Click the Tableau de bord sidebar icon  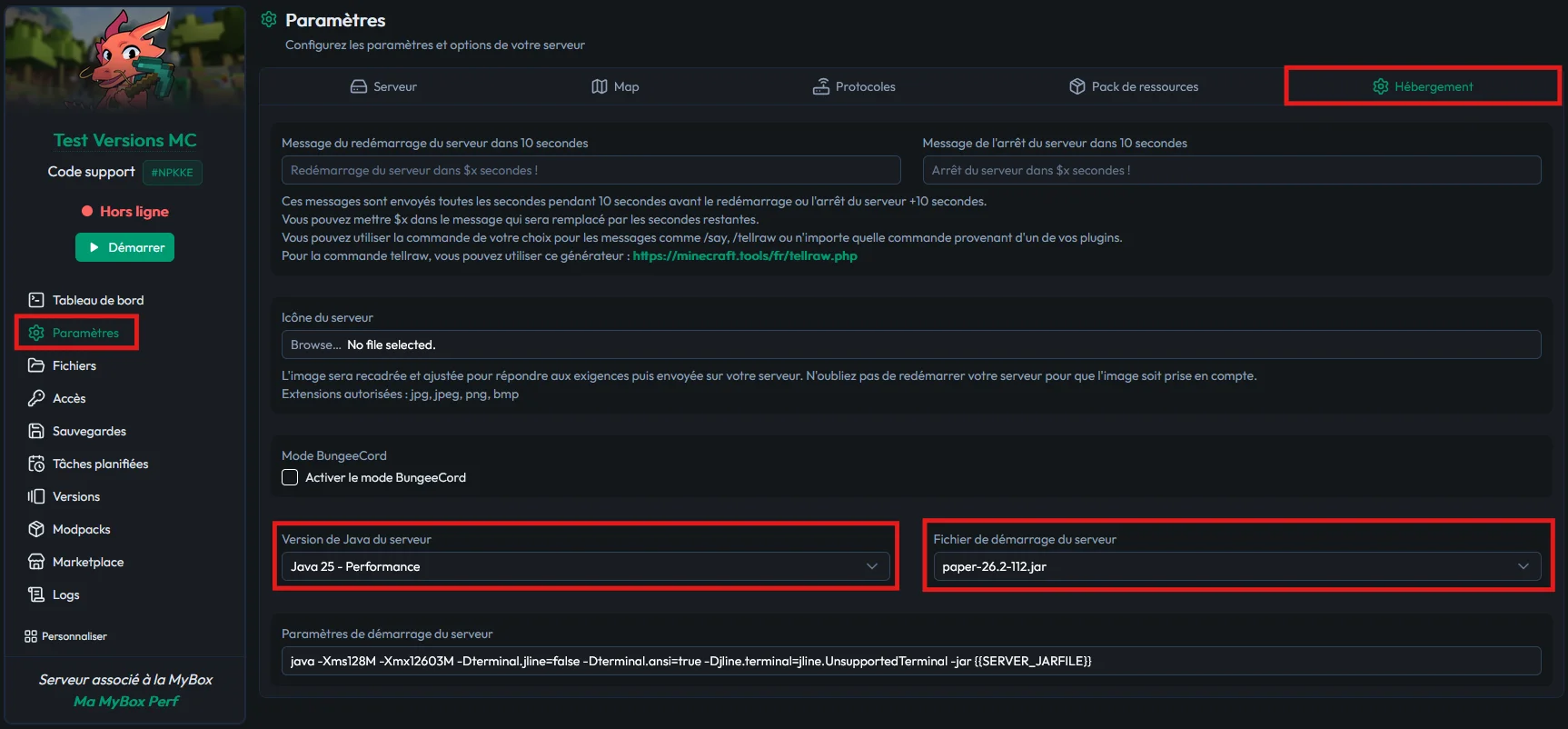click(x=36, y=300)
